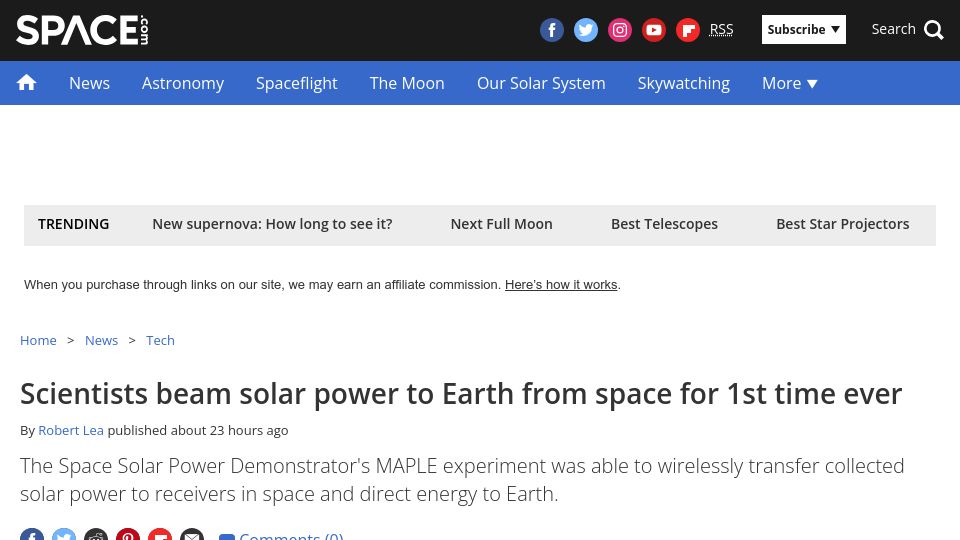Share article on Facebook below summary
This screenshot has width=960, height=540.
[x=32, y=534]
